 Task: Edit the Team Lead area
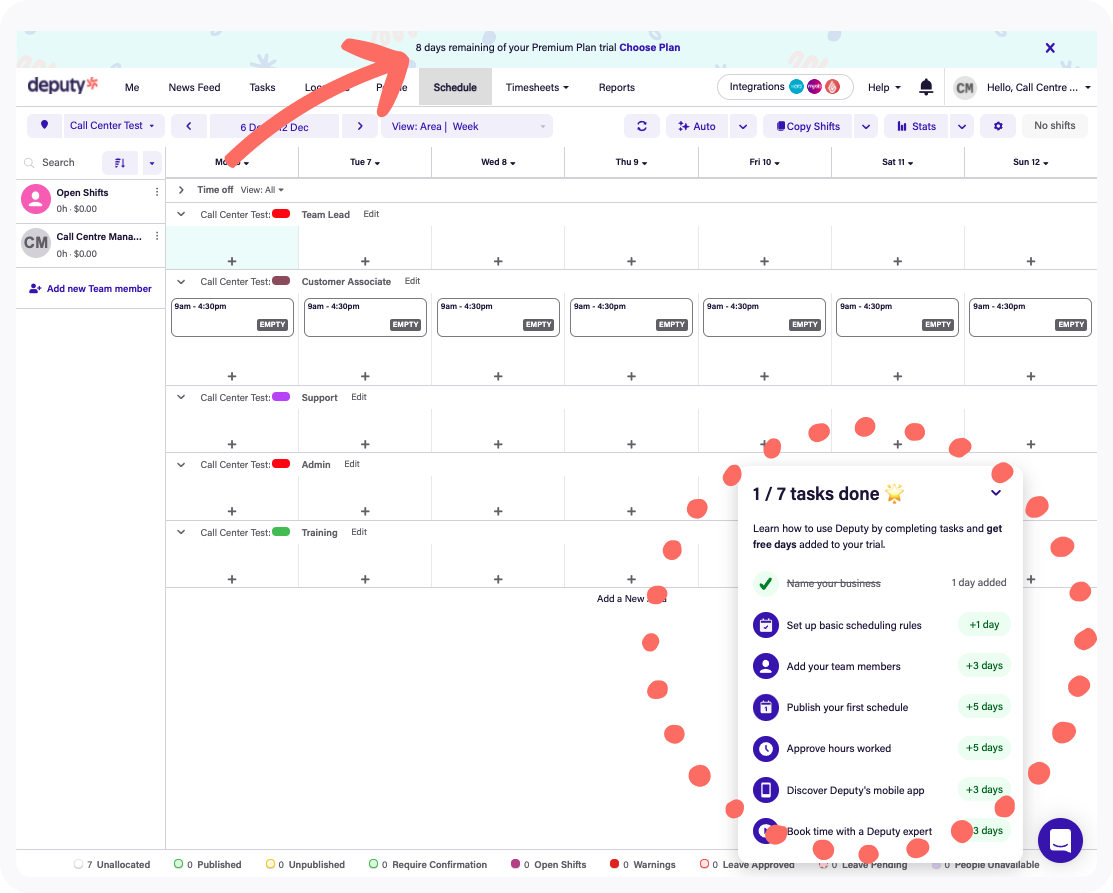tap(371, 214)
